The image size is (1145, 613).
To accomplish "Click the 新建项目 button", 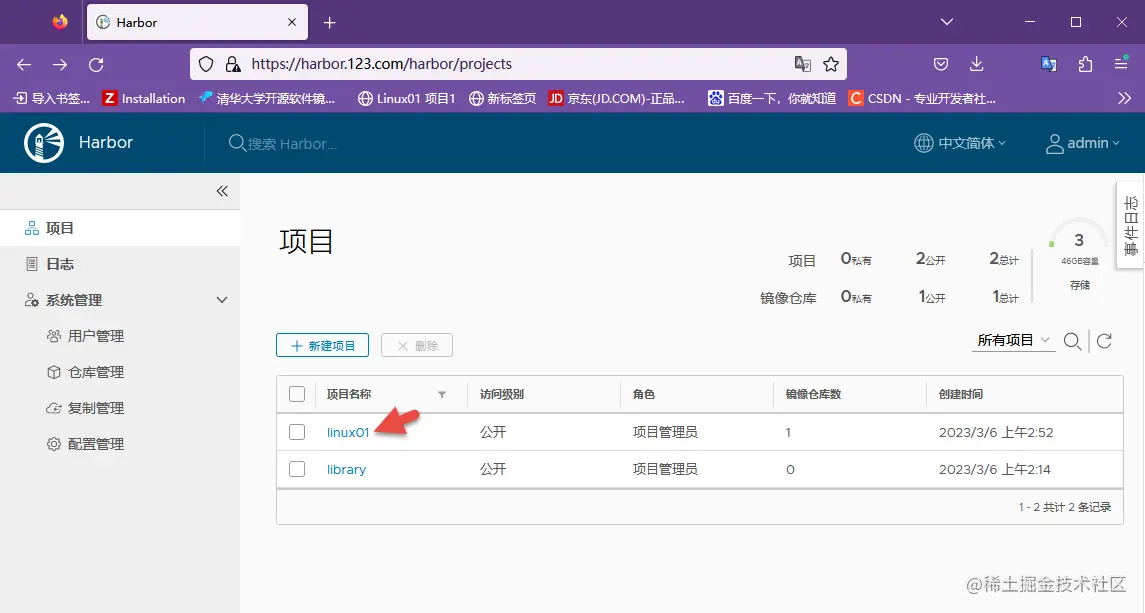I will (x=323, y=346).
